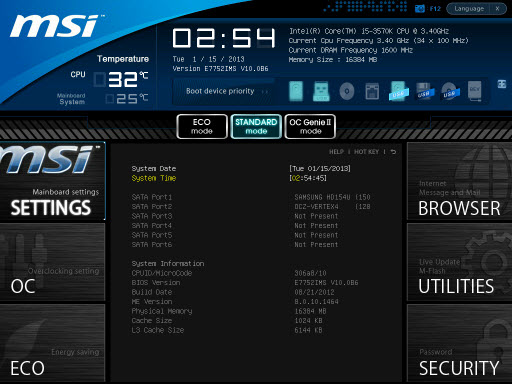Select the CD/DVD disc boot device icon

(x=347, y=91)
